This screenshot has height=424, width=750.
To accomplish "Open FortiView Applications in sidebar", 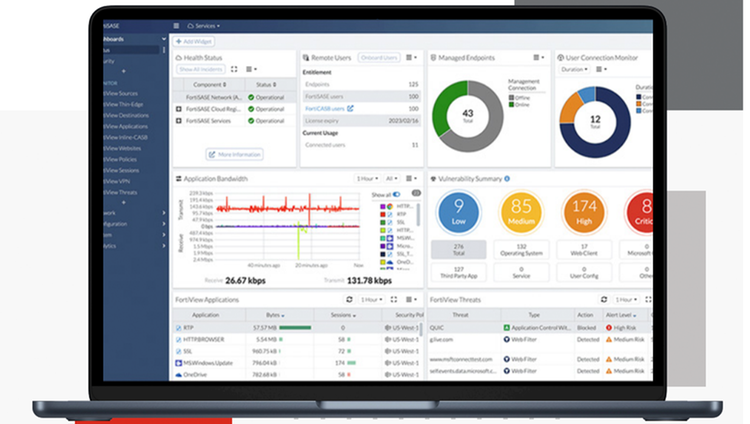I will [127, 126].
